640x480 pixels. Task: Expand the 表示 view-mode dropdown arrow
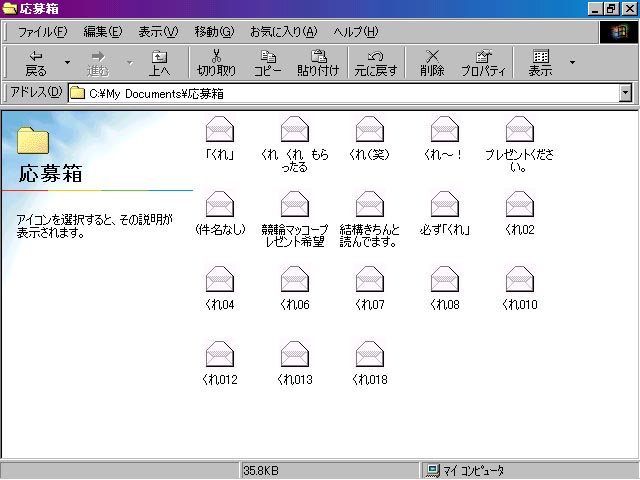click(x=572, y=63)
